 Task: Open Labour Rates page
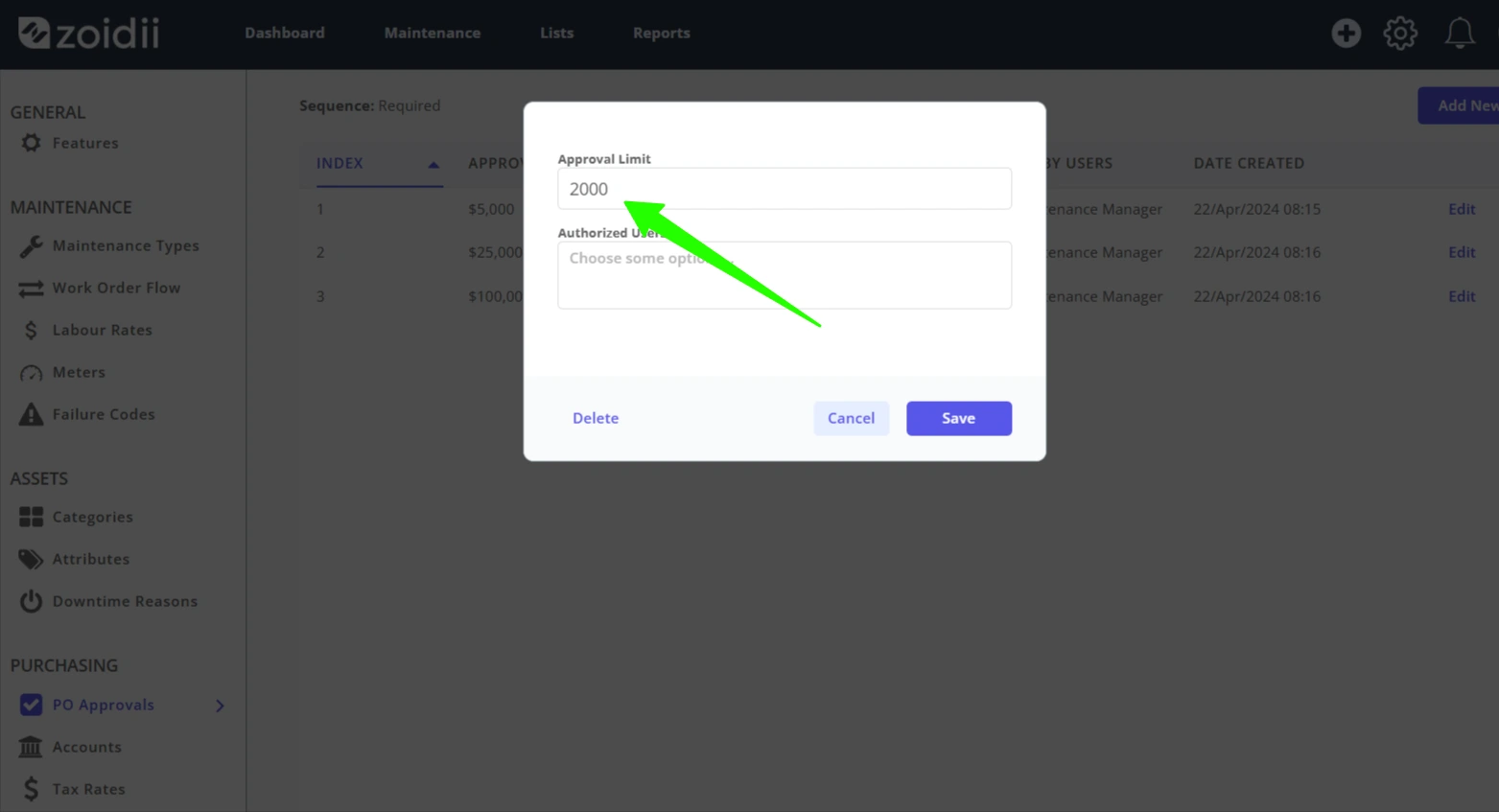coord(103,330)
